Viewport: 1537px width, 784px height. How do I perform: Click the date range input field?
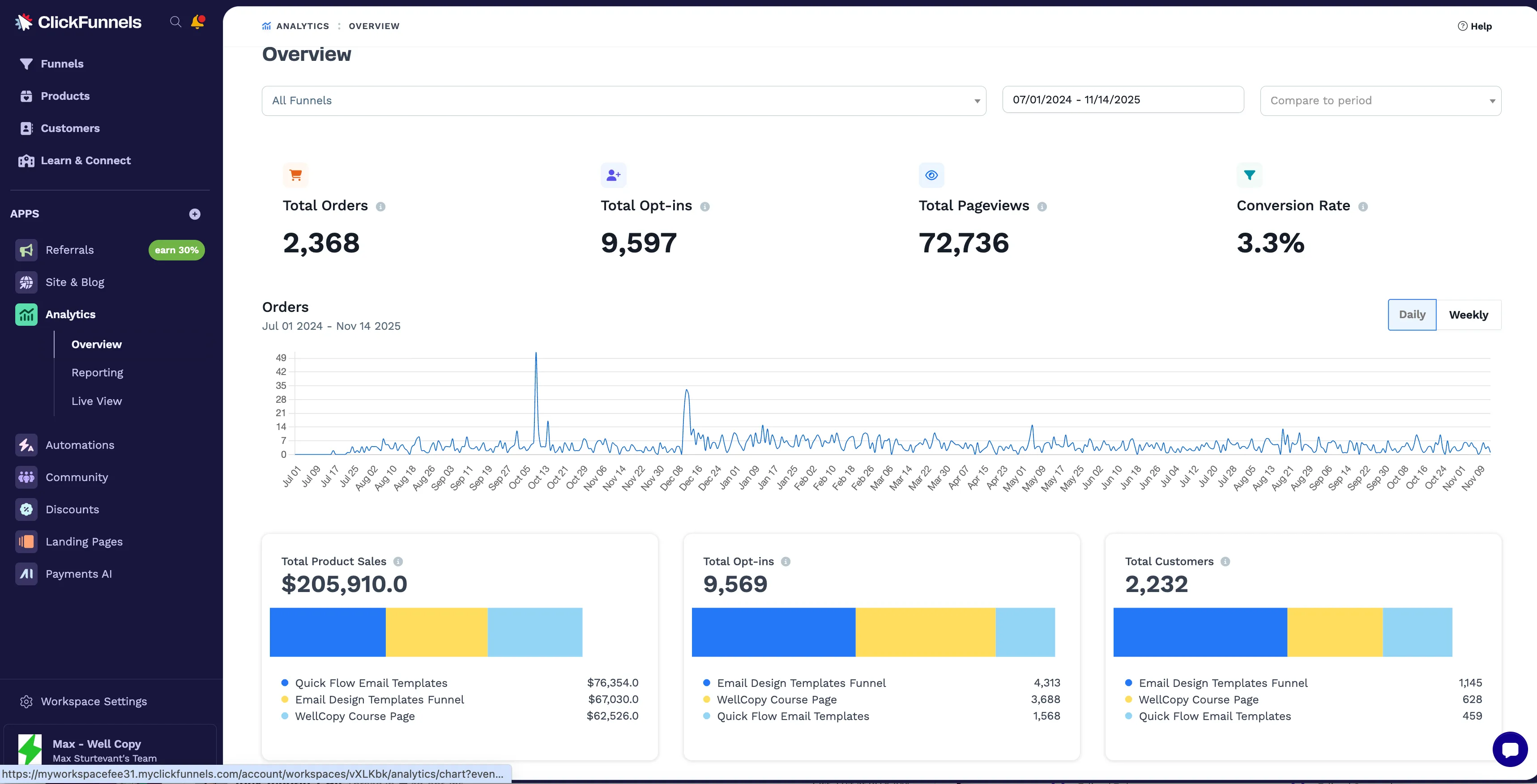coord(1123,100)
